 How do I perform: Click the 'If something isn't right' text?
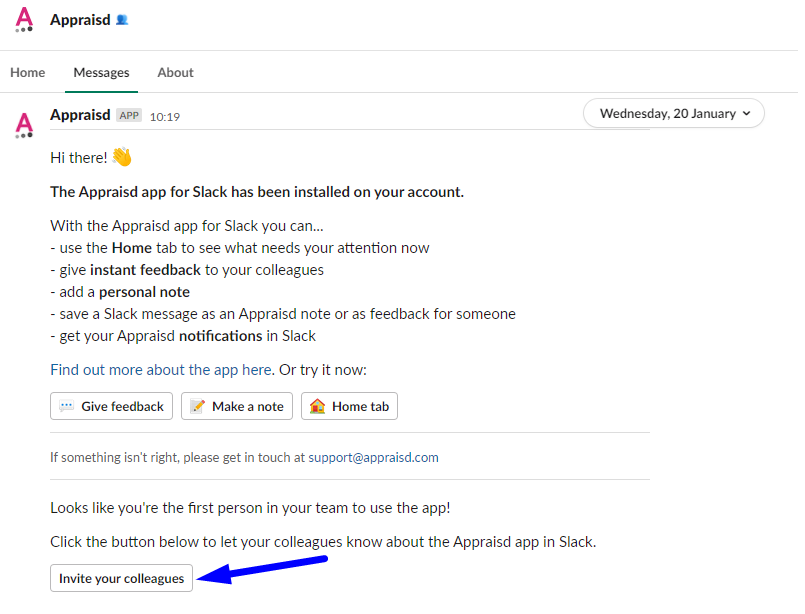coord(178,457)
